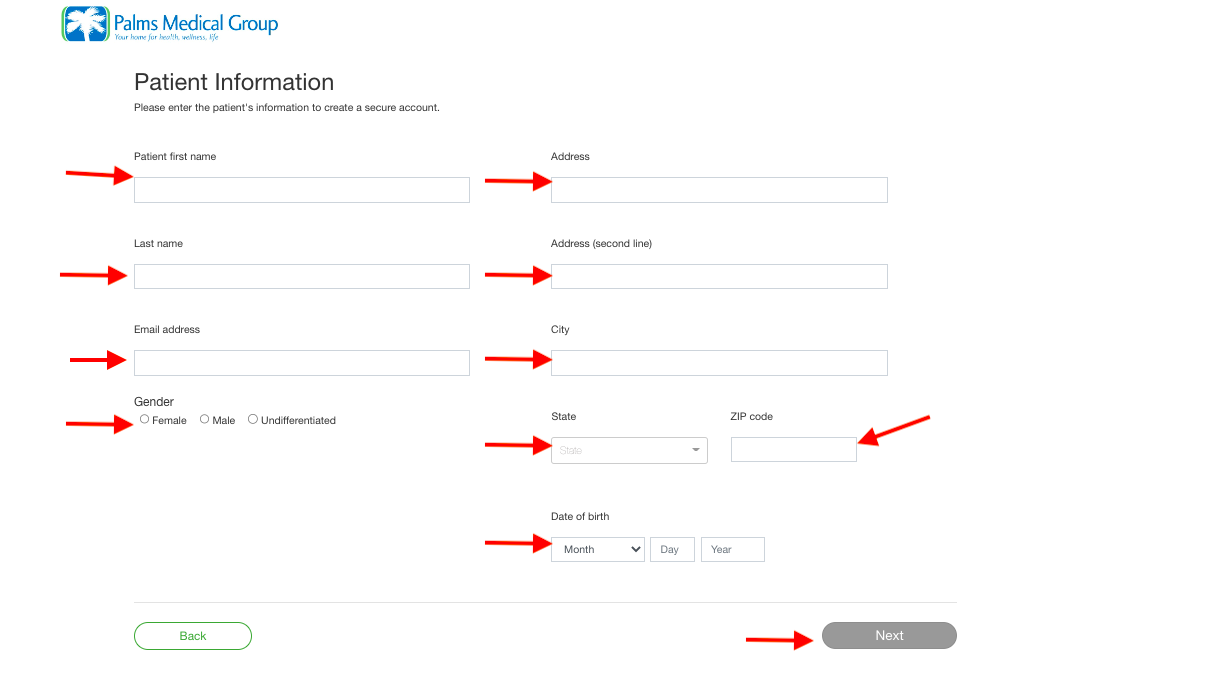Click the Next button

coord(889,636)
